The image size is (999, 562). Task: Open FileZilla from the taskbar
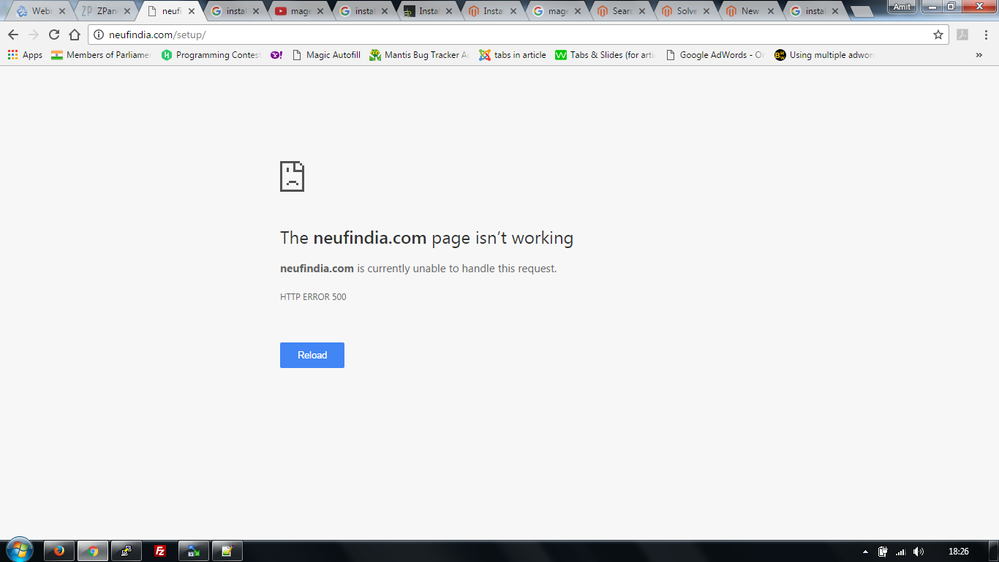(160, 551)
